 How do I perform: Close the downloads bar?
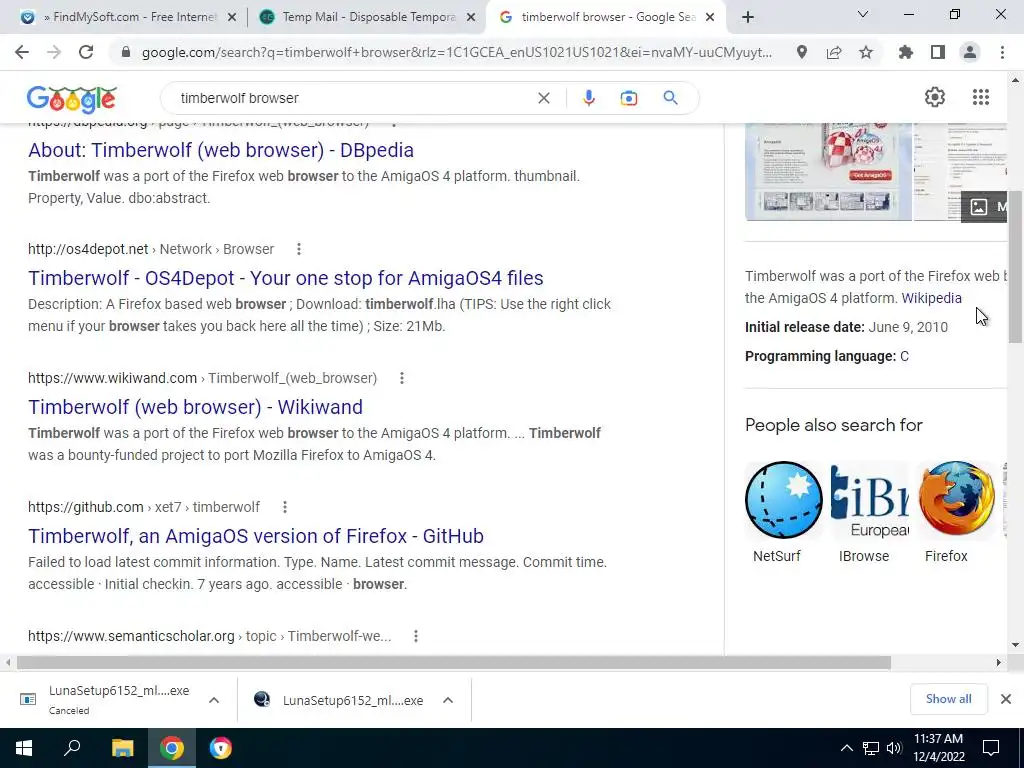[x=1006, y=699]
